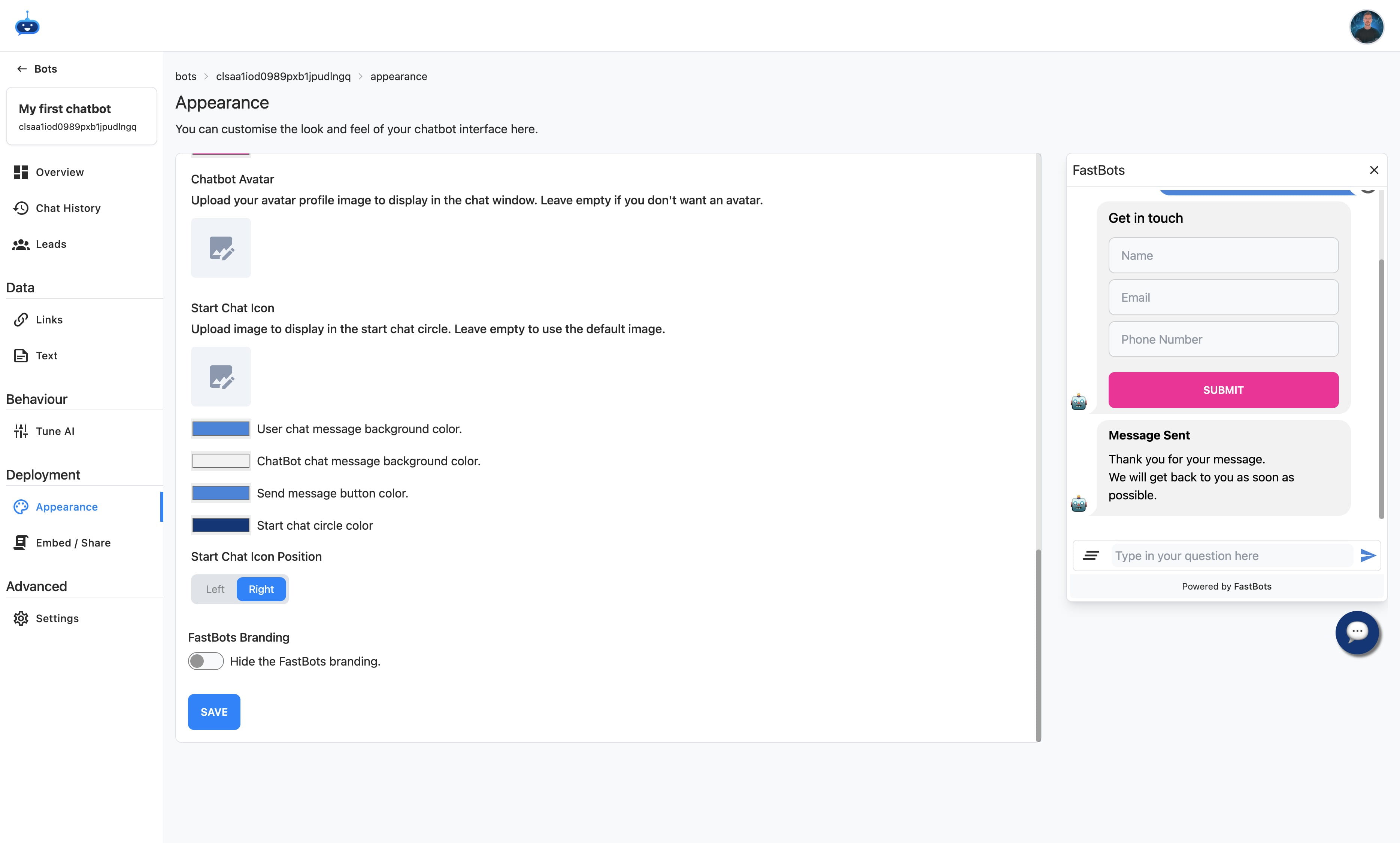This screenshot has width=1400, height=843.
Task: Click the SAVE button
Action: tap(213, 712)
